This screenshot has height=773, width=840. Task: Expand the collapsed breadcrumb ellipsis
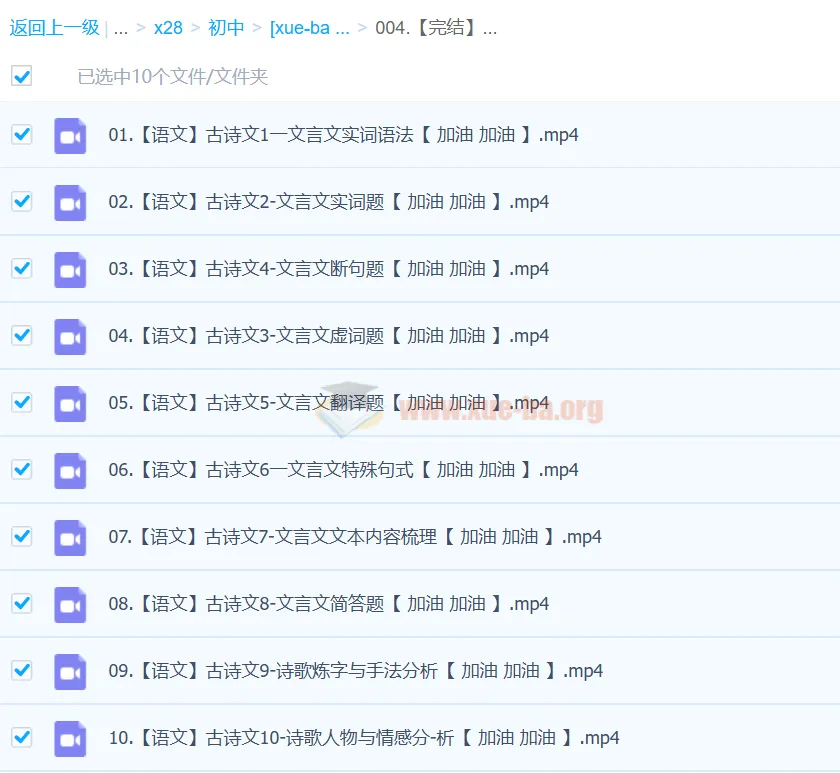tap(120, 28)
